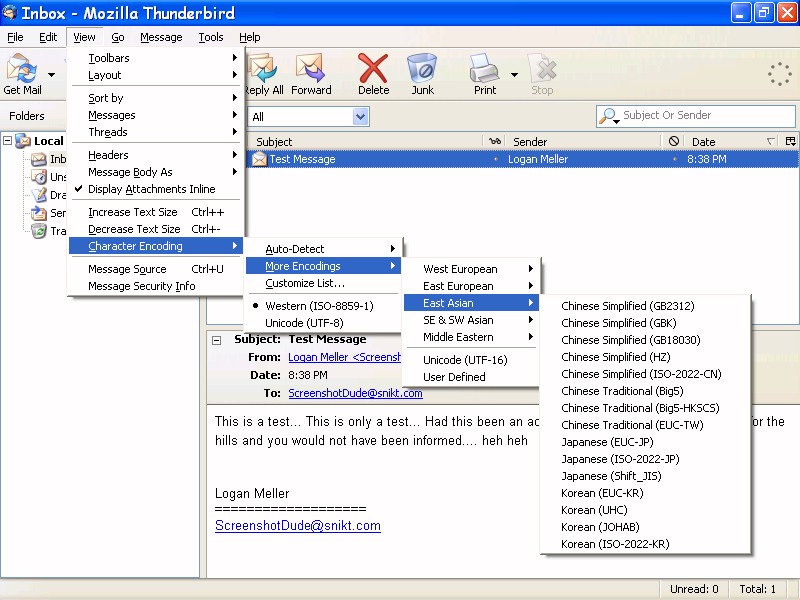Select Chinese Simplified (GB2312) encoding
This screenshot has width=800, height=600.
pyautogui.click(x=645, y=306)
